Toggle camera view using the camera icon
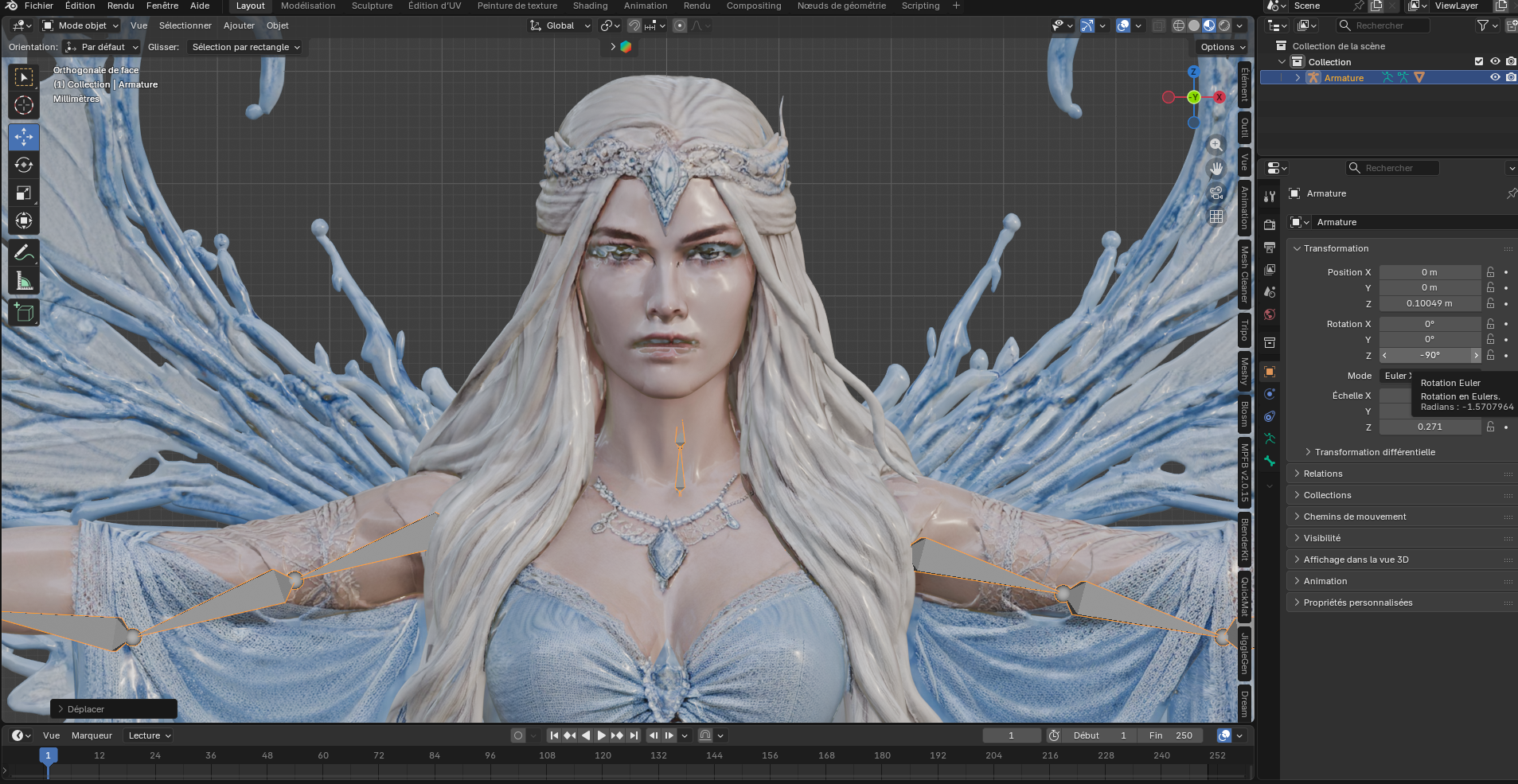Viewport: 1518px width, 784px height. click(x=1216, y=193)
